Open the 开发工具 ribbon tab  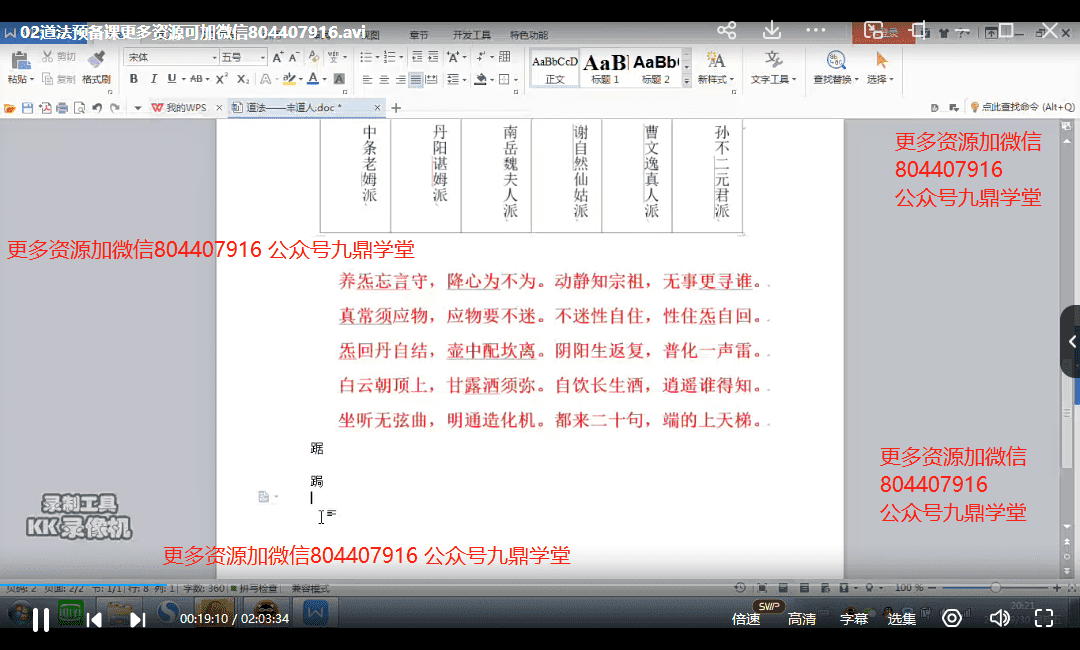pyautogui.click(x=469, y=35)
